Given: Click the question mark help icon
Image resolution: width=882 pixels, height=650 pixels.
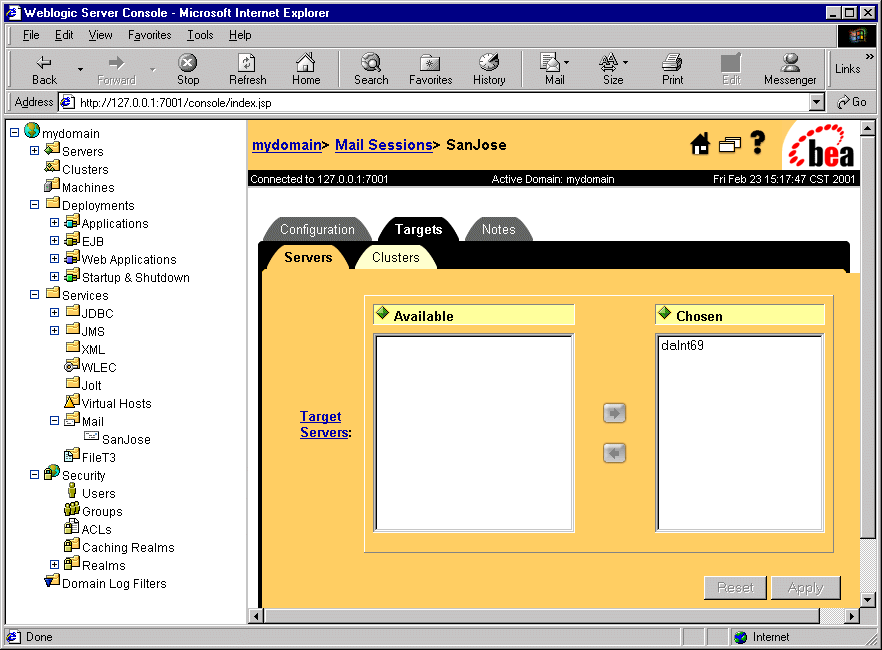Looking at the screenshot, I should coord(758,143).
